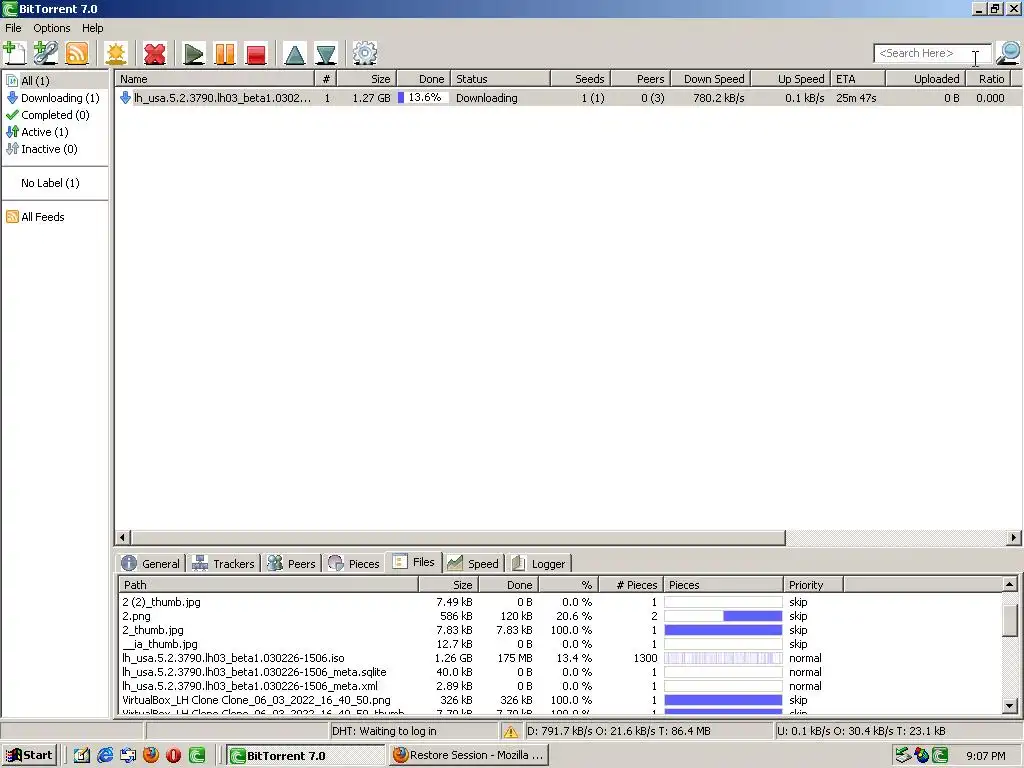Click the Create New Torrent icon
The height and width of the screenshot is (768, 1024).
[116, 54]
